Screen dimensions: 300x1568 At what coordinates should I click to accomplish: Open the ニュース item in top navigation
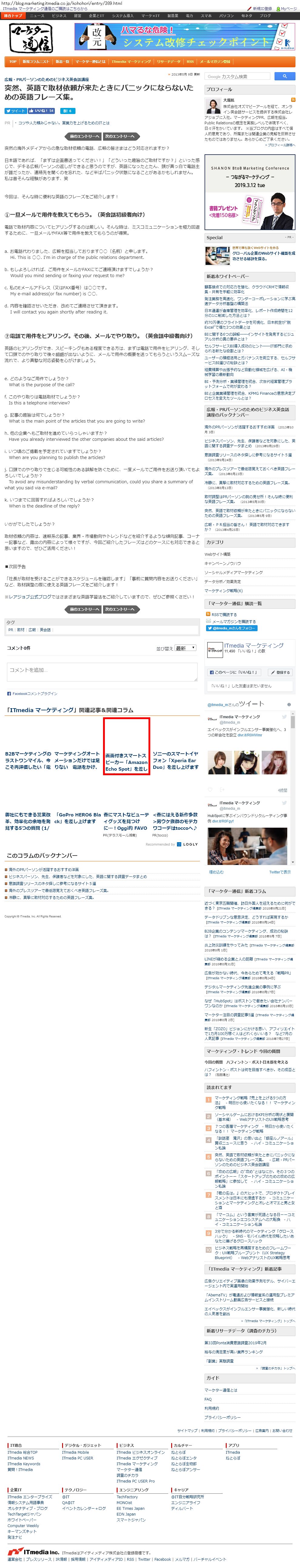coord(37,16)
